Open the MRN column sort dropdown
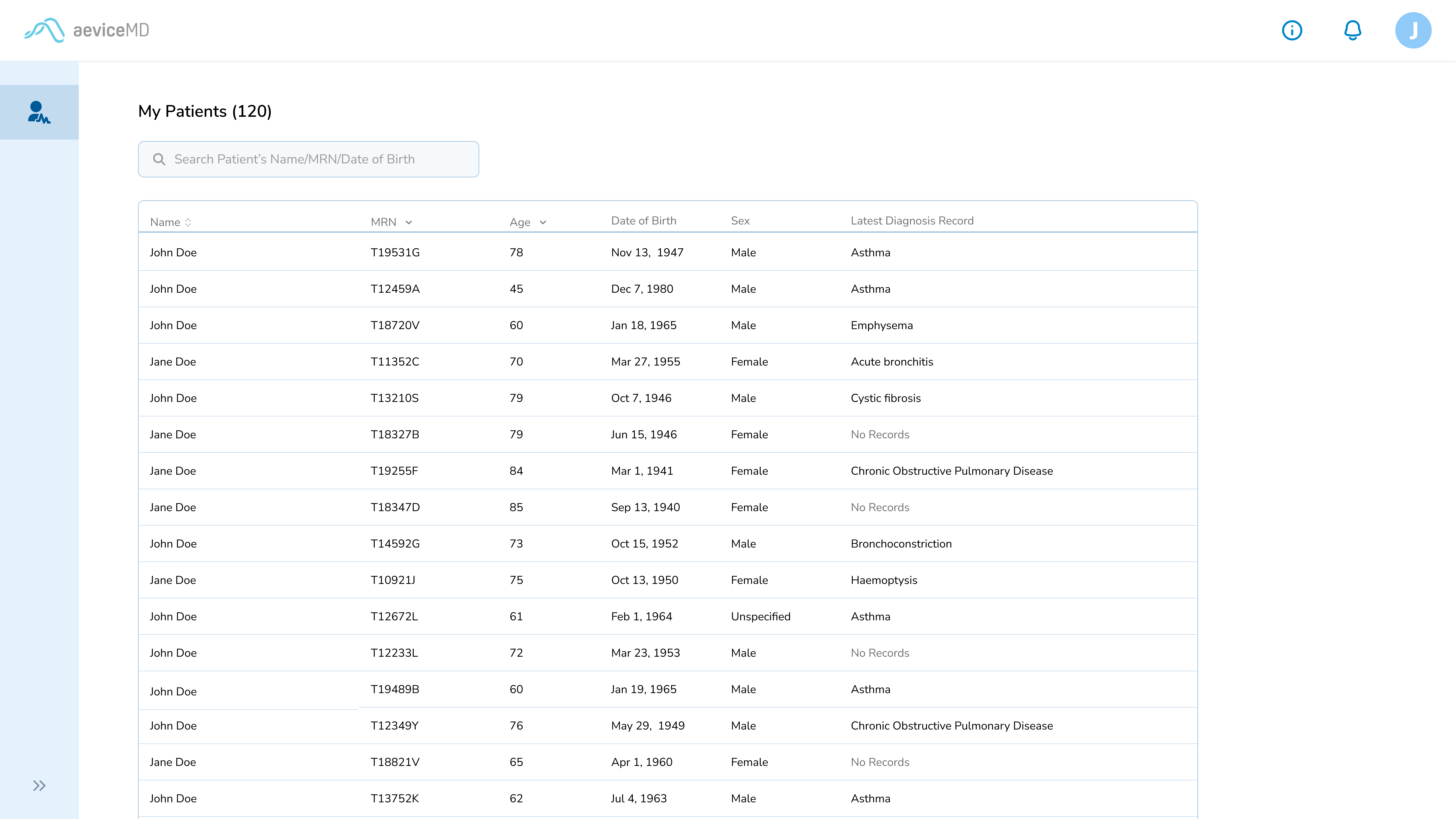Screen dimensions: 1456x819 (409, 222)
